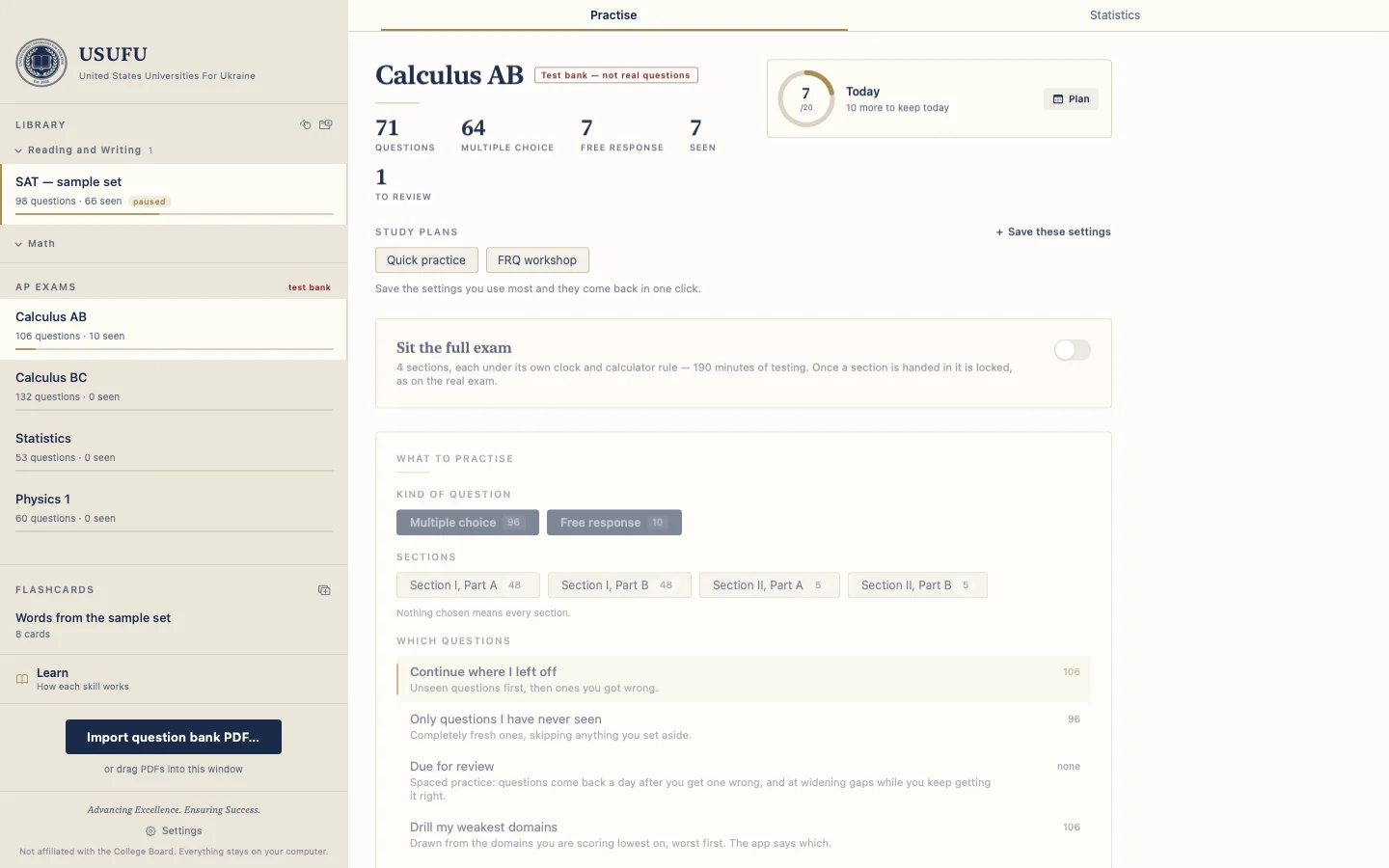Turn on the Sit the full exam switch
Screen dimensions: 1389x868
[1072, 350]
